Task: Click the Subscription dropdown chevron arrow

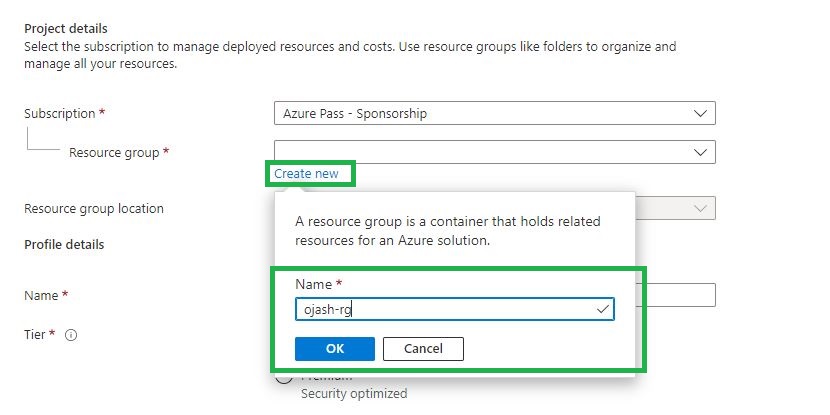Action: [701, 113]
